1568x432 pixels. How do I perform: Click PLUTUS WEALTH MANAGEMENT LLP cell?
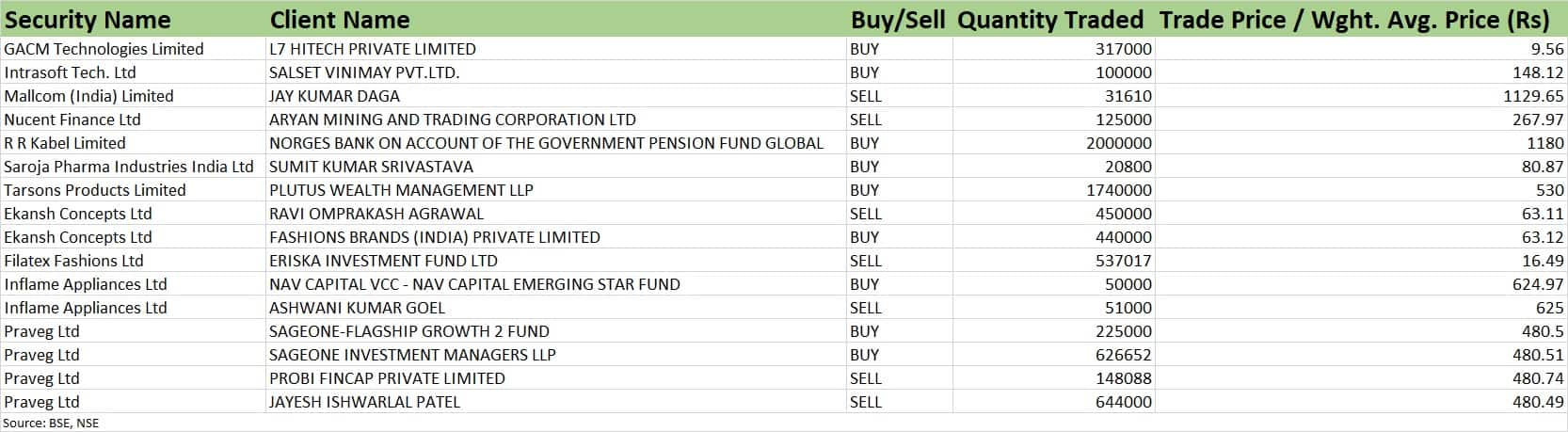(x=401, y=190)
